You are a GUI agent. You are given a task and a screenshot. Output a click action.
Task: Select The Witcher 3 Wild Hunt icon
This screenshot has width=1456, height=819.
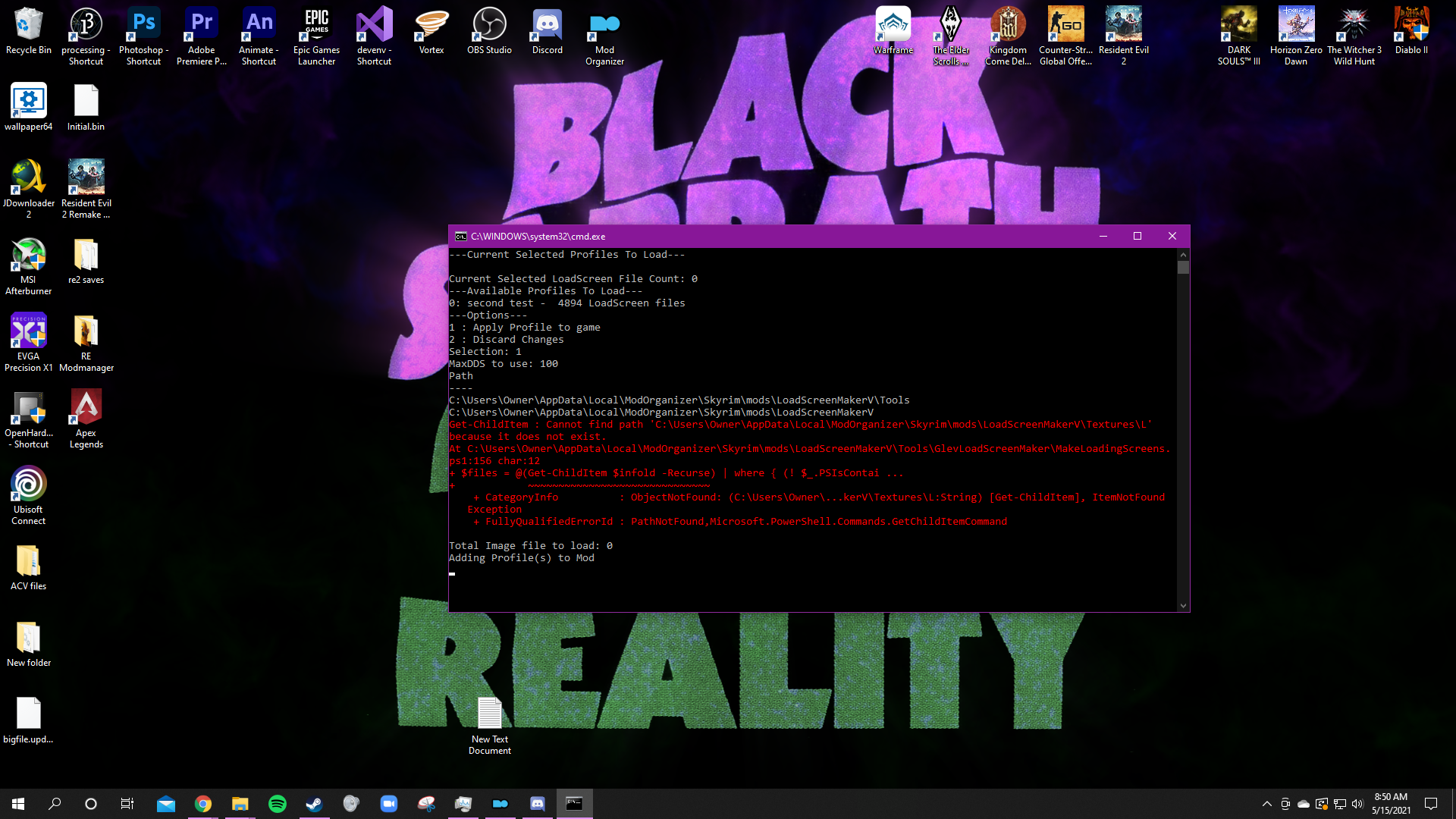[1354, 36]
